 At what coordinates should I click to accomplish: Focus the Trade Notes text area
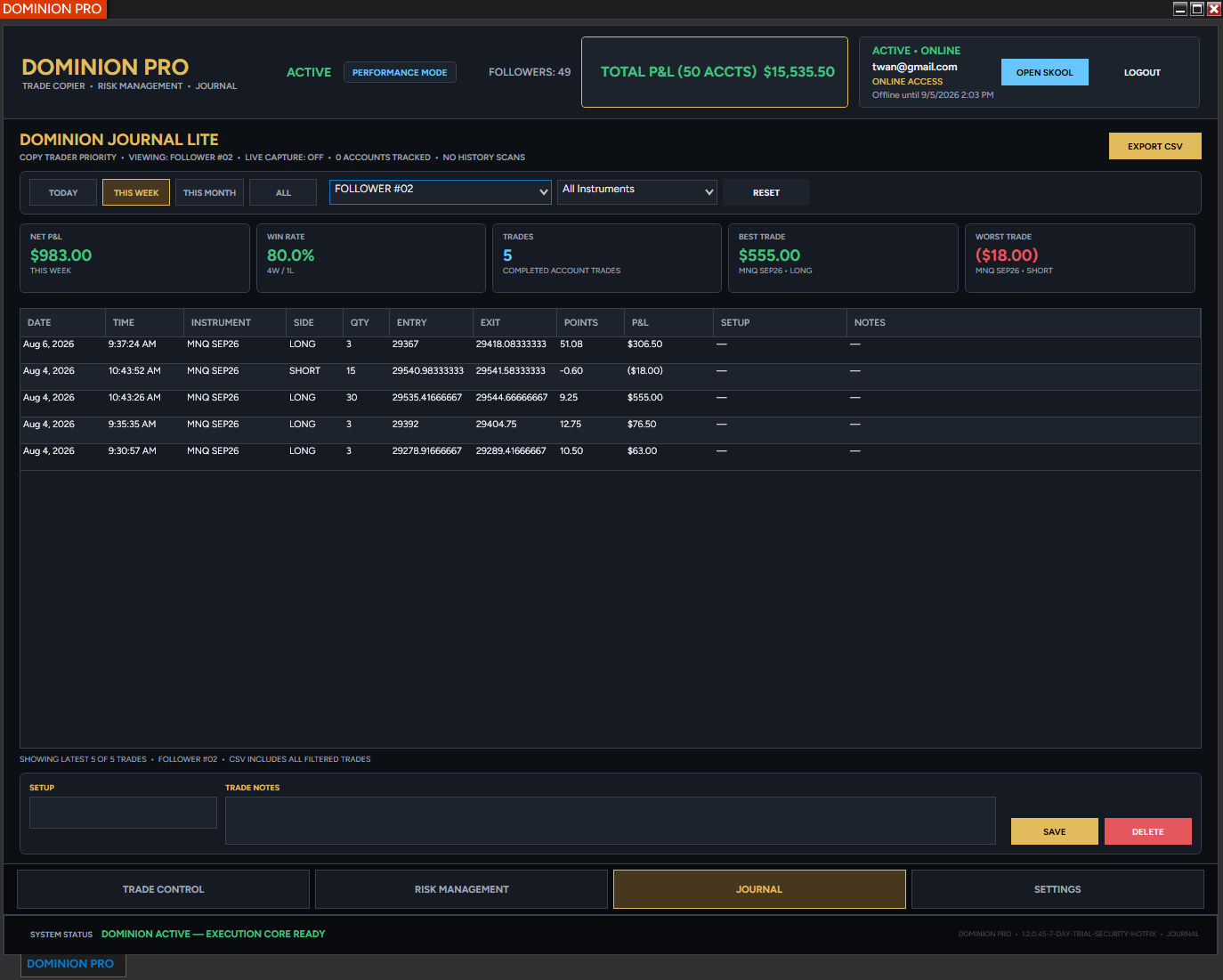coord(611,821)
